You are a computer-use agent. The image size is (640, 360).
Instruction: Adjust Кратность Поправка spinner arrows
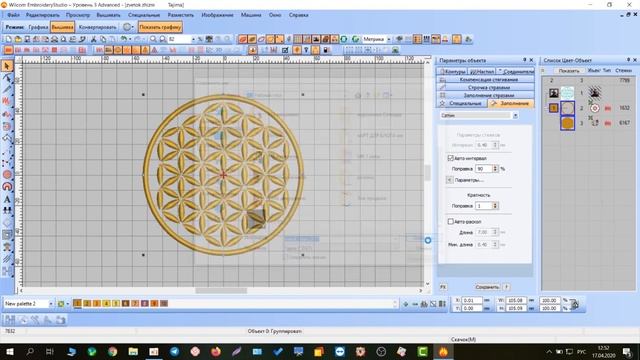495,206
